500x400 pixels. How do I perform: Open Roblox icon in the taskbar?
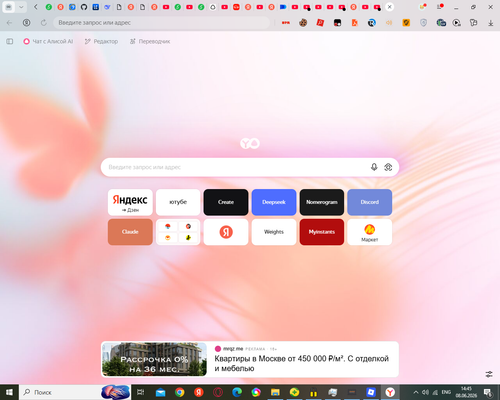coord(371,392)
